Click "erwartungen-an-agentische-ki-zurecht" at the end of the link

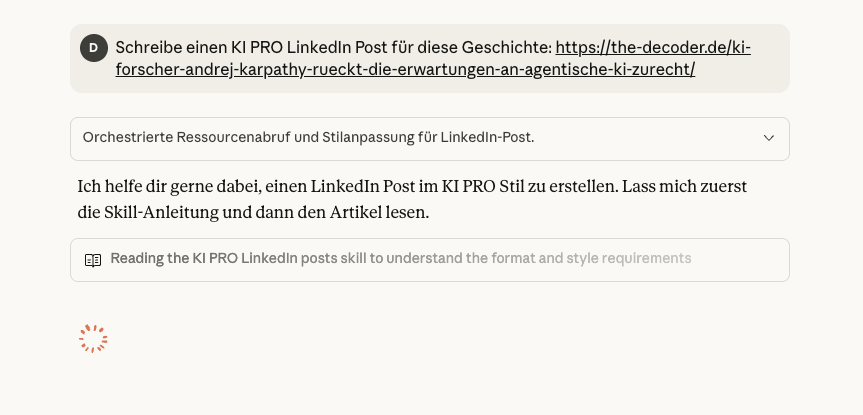[560, 70]
